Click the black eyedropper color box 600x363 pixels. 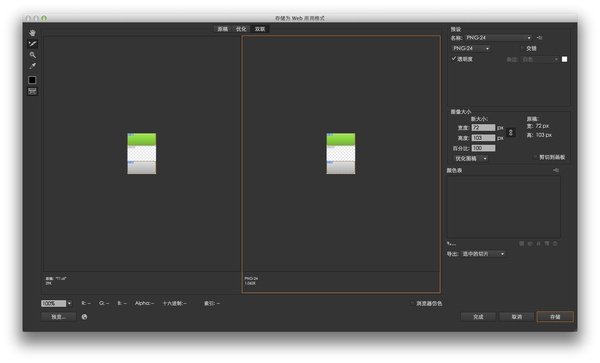(32, 80)
